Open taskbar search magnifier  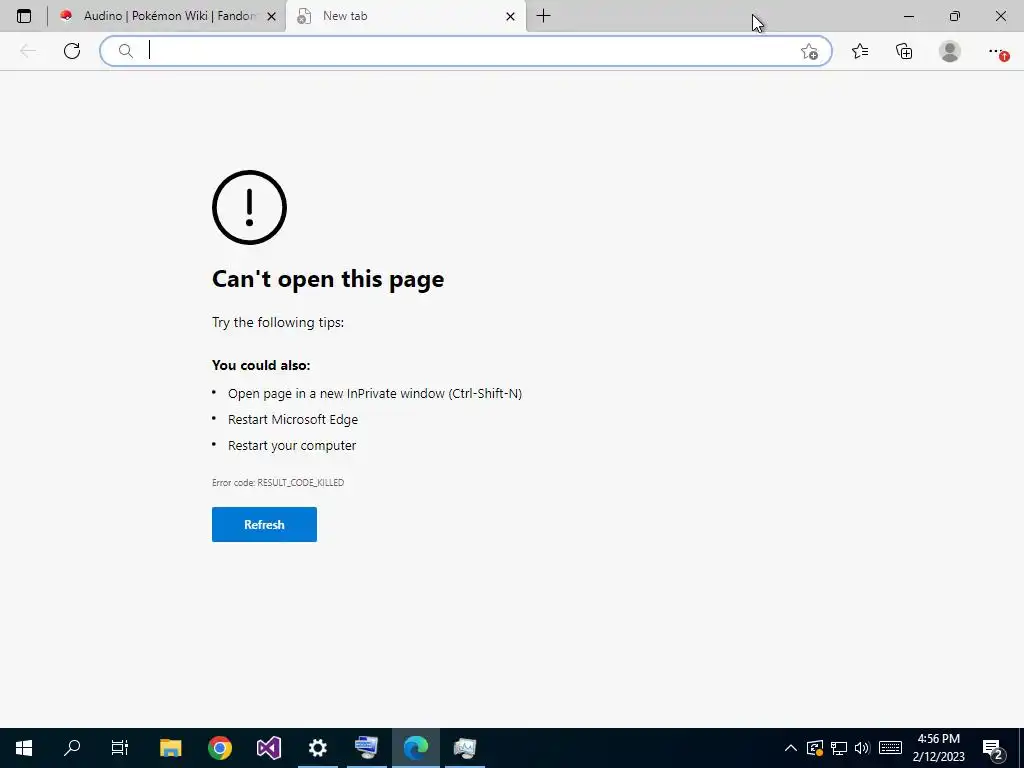(x=72, y=748)
